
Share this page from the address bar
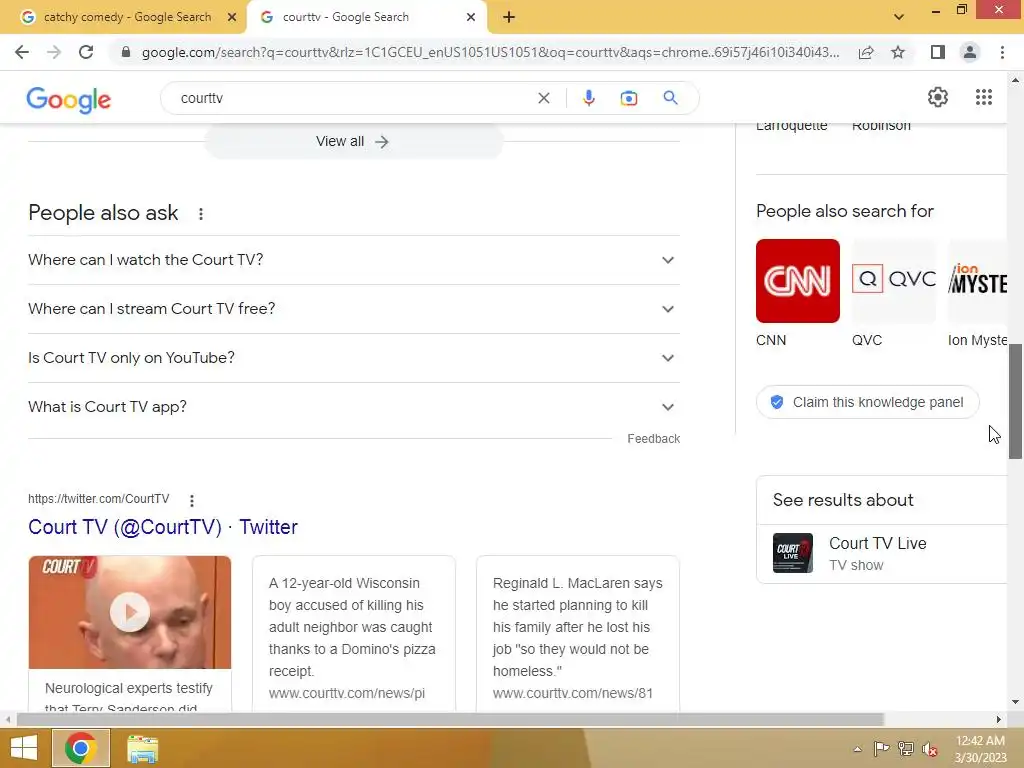click(866, 52)
